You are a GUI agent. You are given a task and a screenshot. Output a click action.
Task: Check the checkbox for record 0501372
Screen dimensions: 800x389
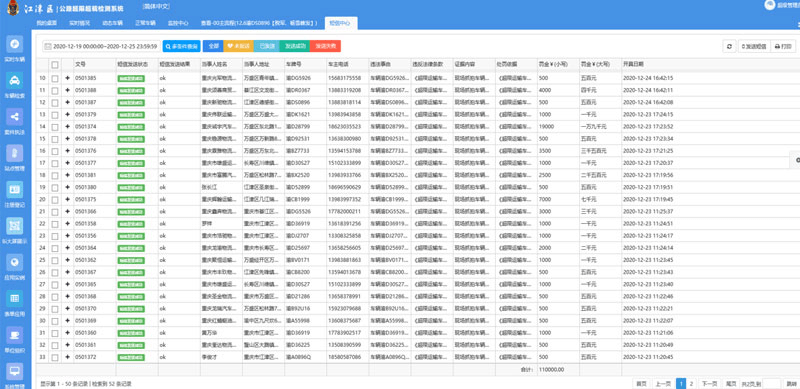(55, 357)
